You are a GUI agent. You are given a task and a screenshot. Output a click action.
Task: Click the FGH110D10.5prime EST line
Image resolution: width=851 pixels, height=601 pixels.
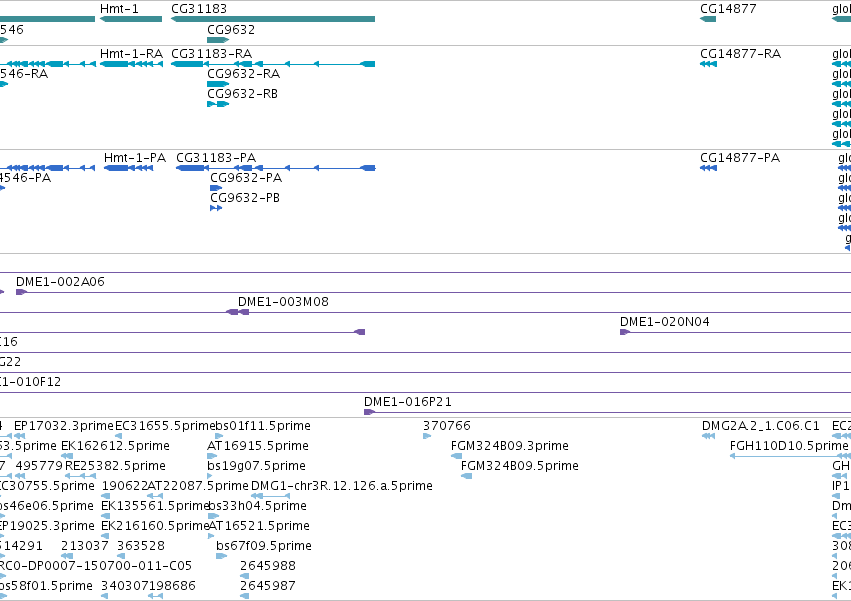pyautogui.click(x=790, y=456)
